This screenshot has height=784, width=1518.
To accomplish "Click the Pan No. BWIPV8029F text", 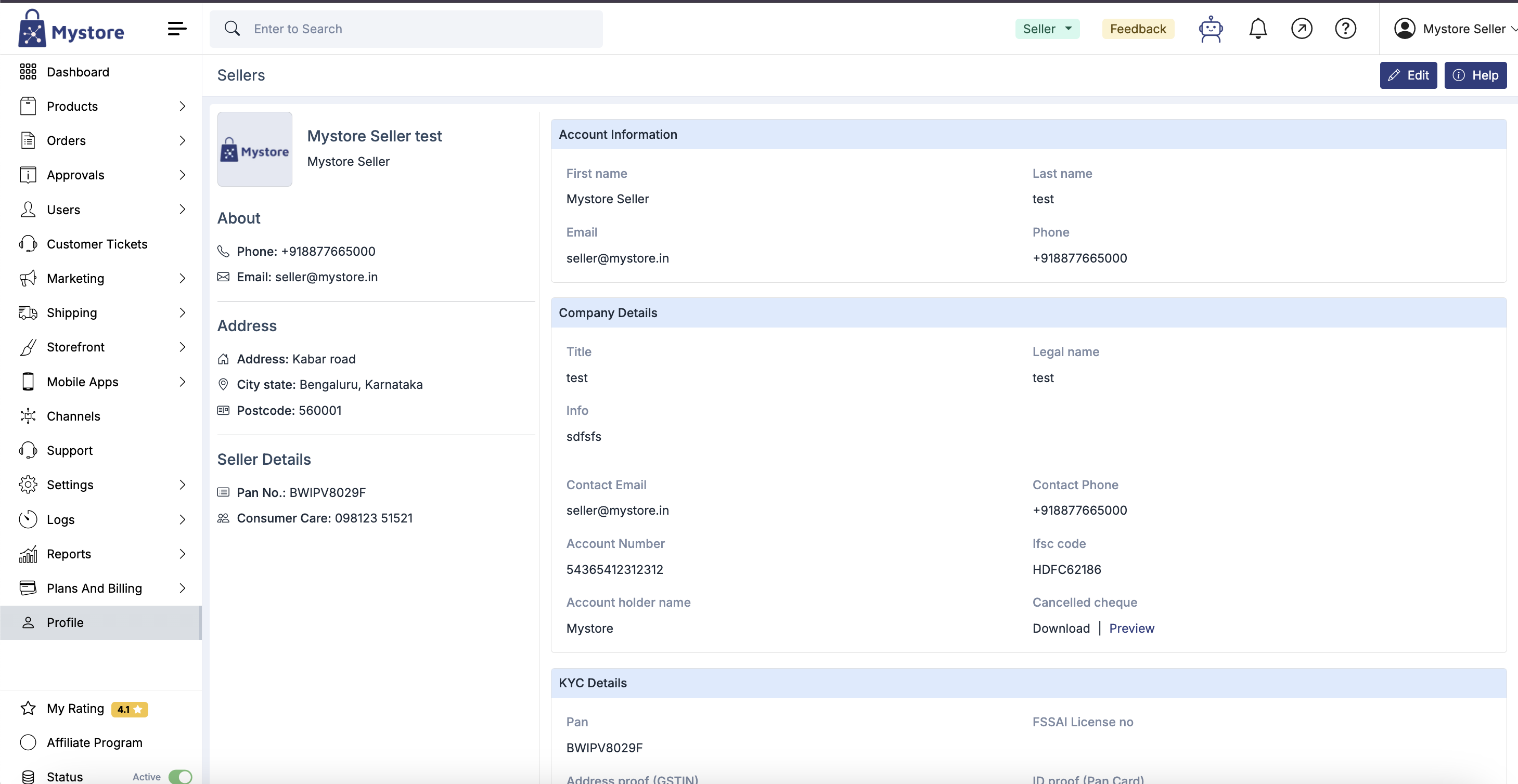I will [x=301, y=492].
